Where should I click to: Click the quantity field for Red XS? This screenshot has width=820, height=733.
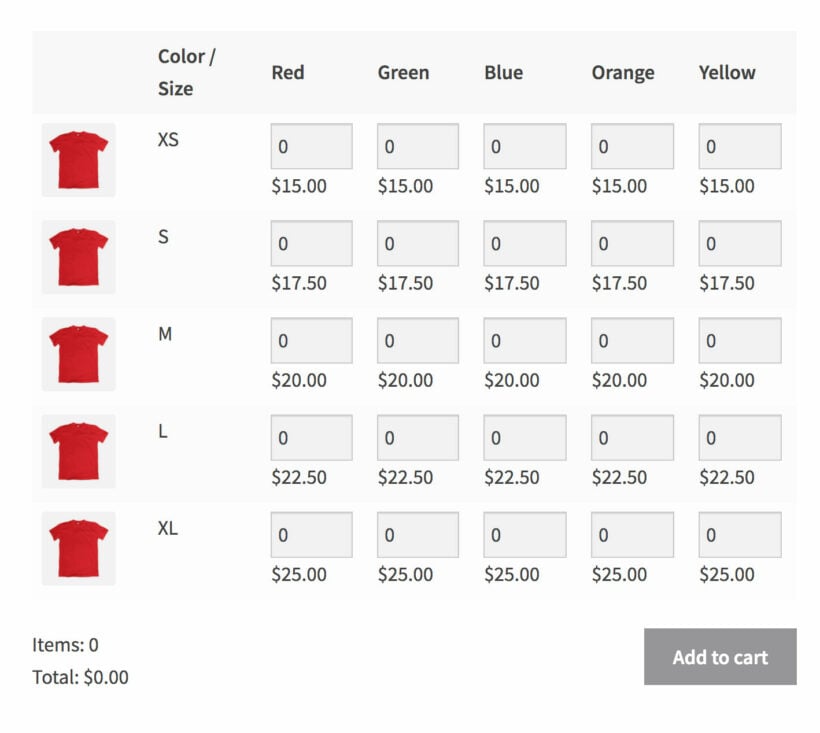click(x=311, y=145)
